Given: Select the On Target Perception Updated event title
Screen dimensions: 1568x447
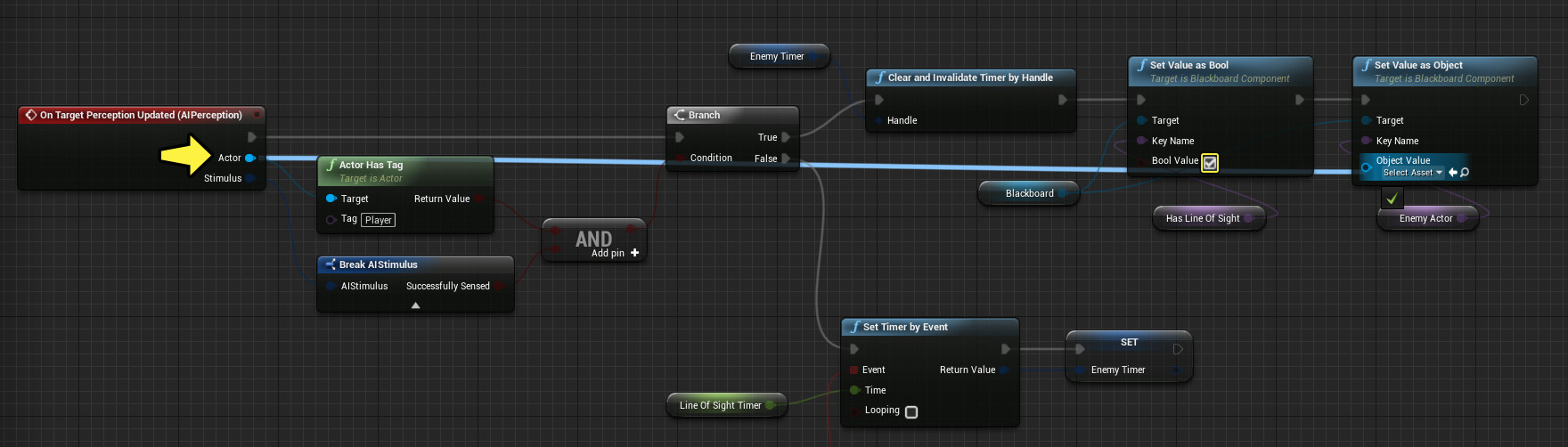Looking at the screenshot, I should point(141,115).
